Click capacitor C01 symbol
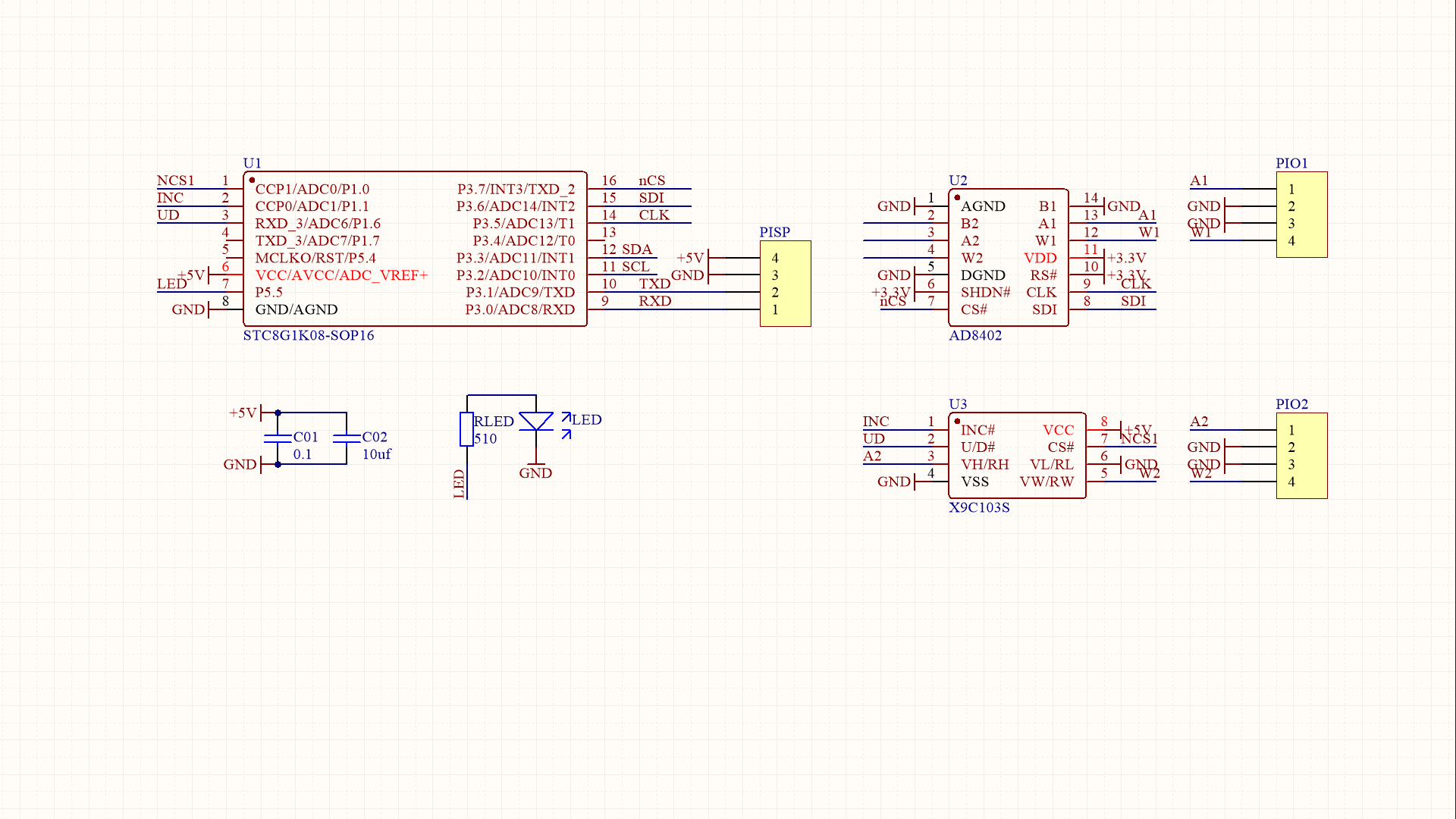Image resolution: width=1456 pixels, height=819 pixels. [x=278, y=438]
